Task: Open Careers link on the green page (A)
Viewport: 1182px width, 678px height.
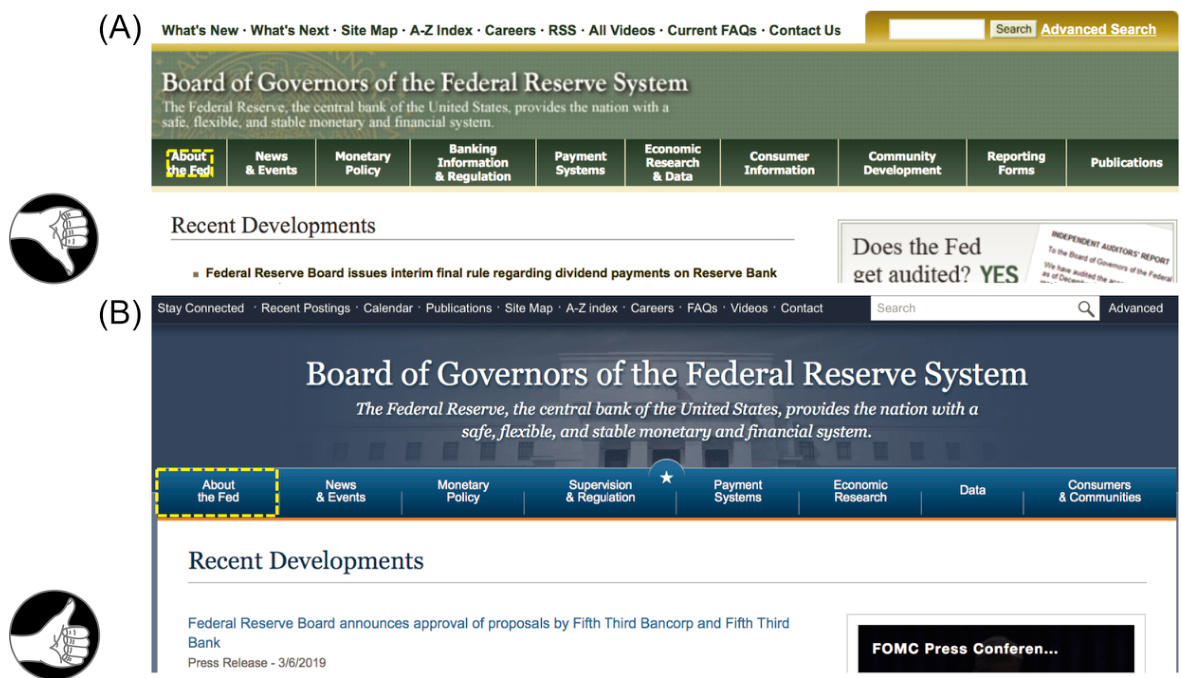Action: coord(510,31)
